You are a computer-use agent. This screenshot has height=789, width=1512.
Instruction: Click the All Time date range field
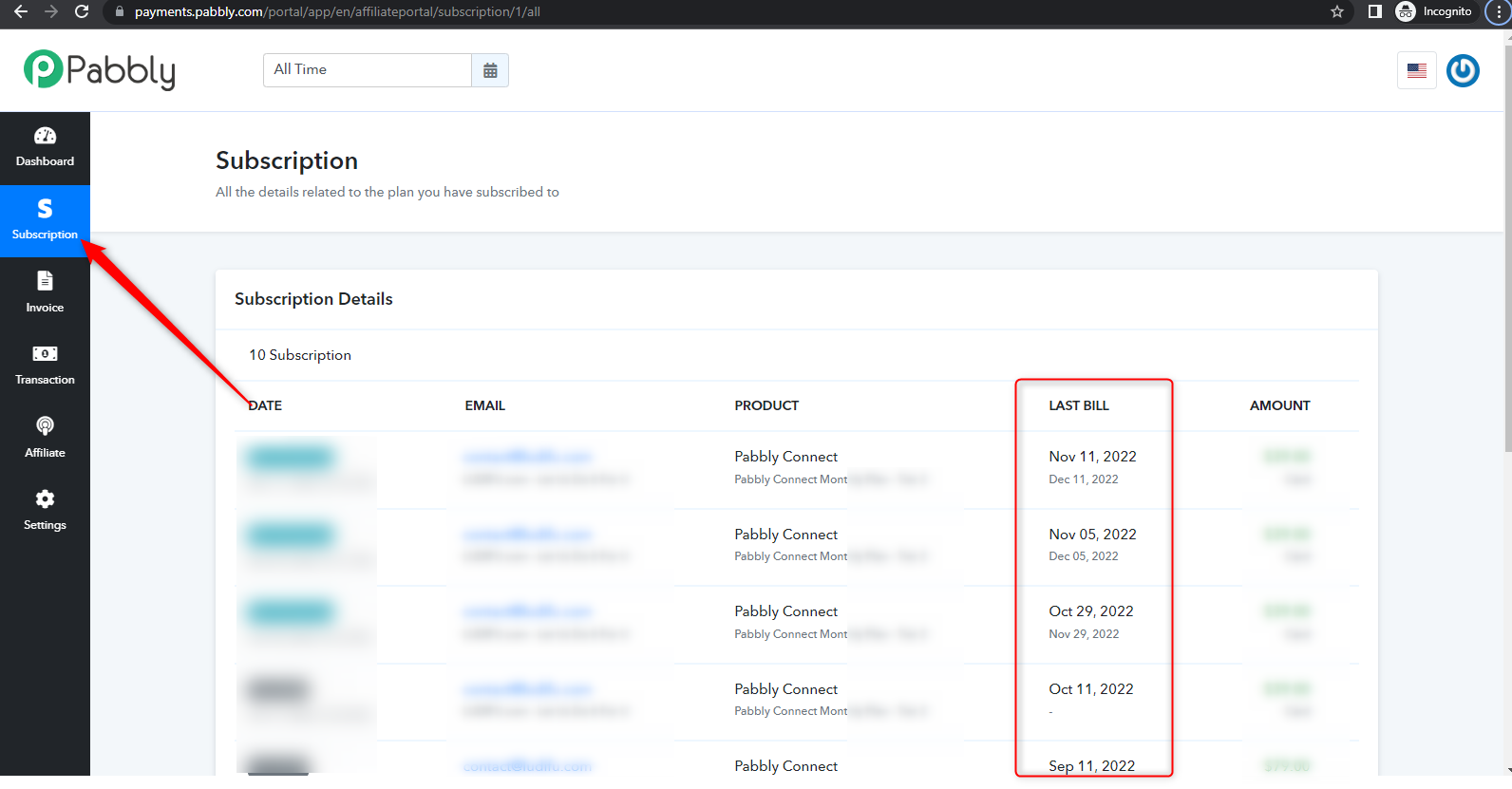pos(368,70)
